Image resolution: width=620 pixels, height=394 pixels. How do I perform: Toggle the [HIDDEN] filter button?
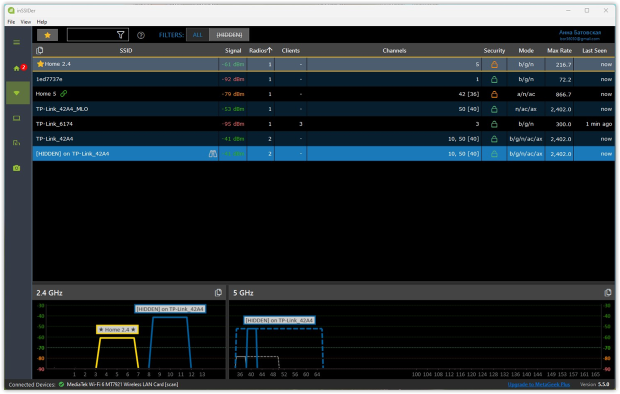coord(229,35)
